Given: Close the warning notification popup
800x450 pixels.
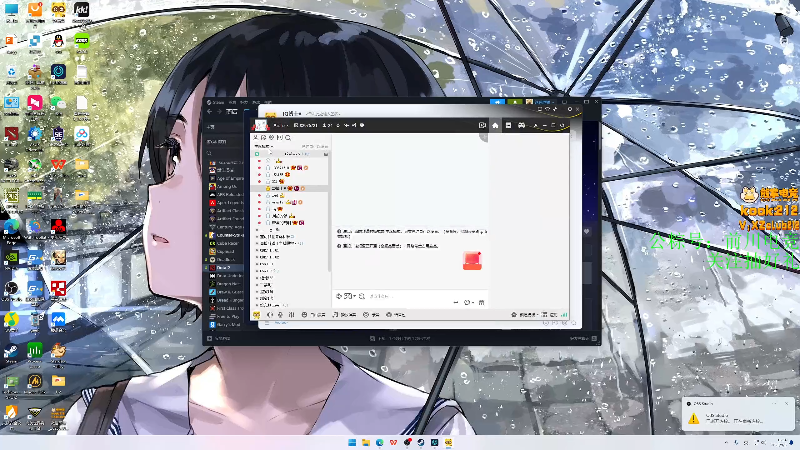Looking at the screenshot, I should point(786,404).
